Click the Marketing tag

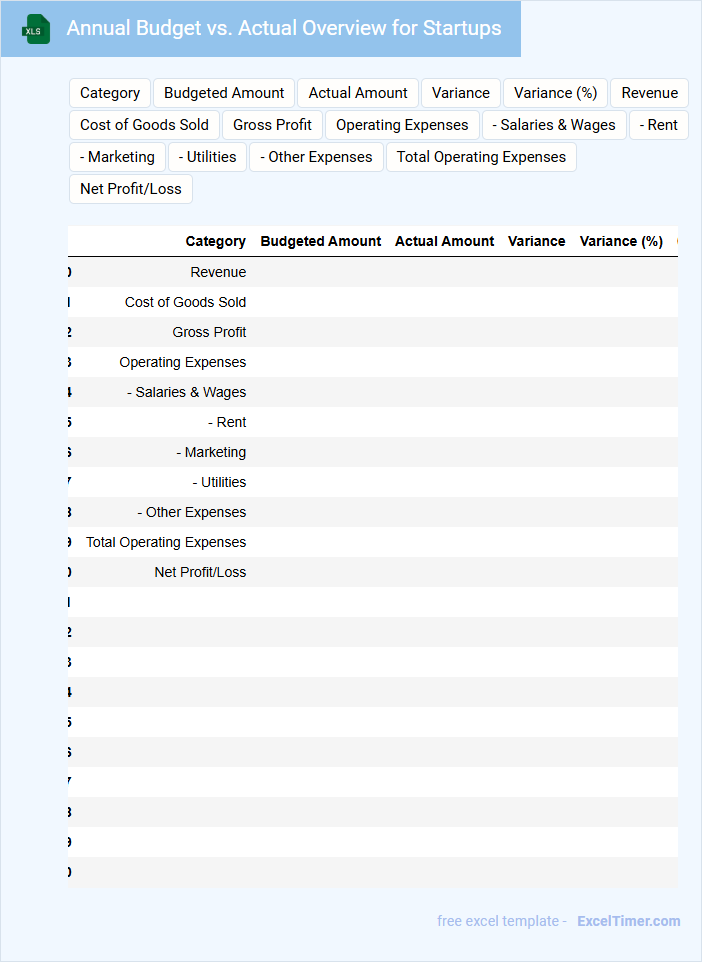point(117,157)
